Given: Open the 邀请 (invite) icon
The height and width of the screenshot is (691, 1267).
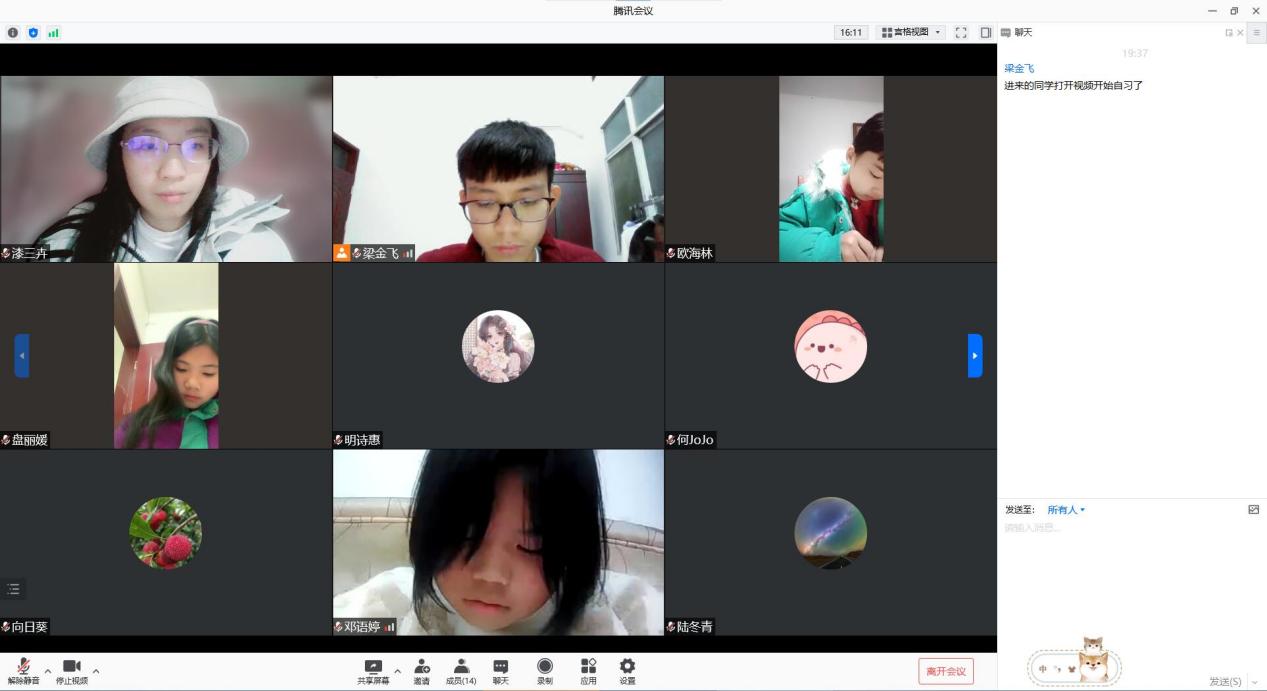Looking at the screenshot, I should [x=422, y=671].
